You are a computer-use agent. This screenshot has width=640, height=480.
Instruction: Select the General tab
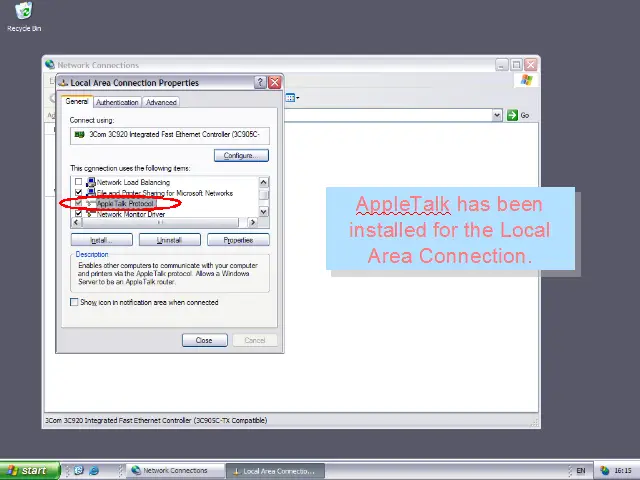click(x=77, y=101)
